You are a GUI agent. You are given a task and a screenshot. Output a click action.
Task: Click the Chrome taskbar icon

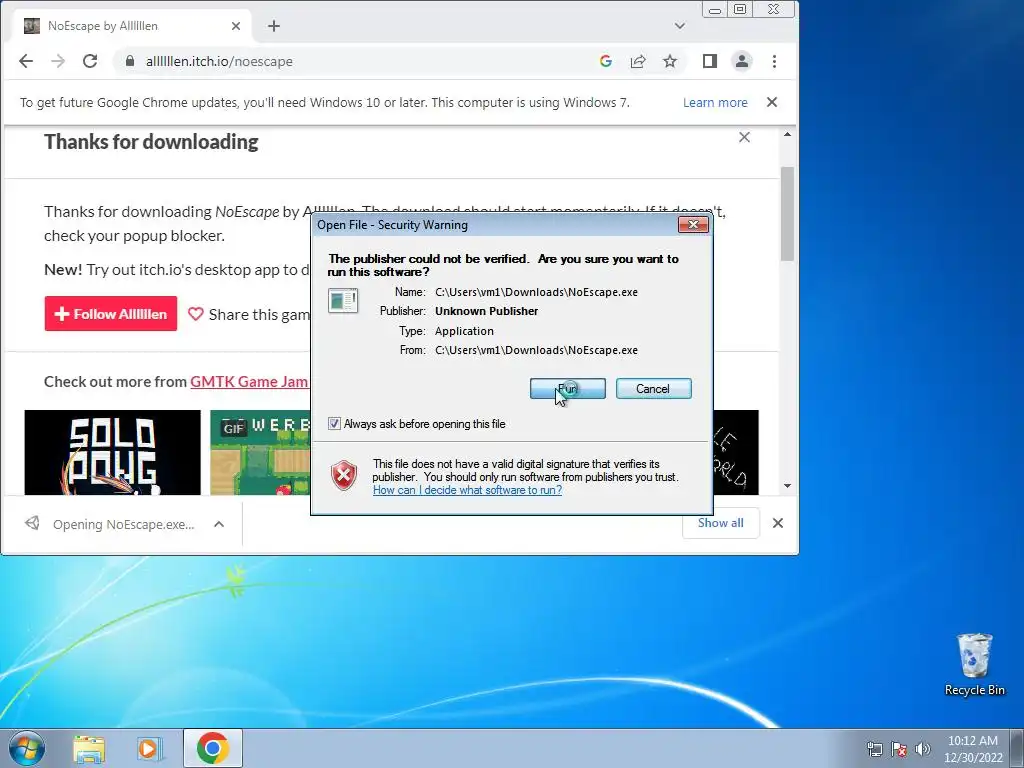(x=213, y=748)
